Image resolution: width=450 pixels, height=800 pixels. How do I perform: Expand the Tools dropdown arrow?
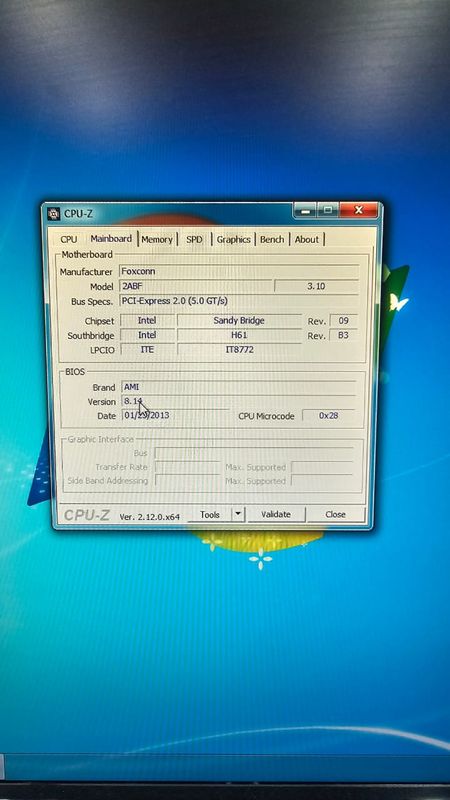tap(238, 514)
